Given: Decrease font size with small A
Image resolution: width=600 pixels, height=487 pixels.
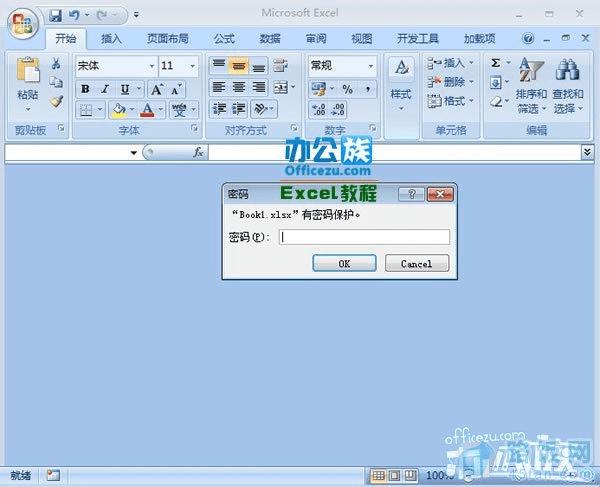Looking at the screenshot, I should click(x=176, y=90).
